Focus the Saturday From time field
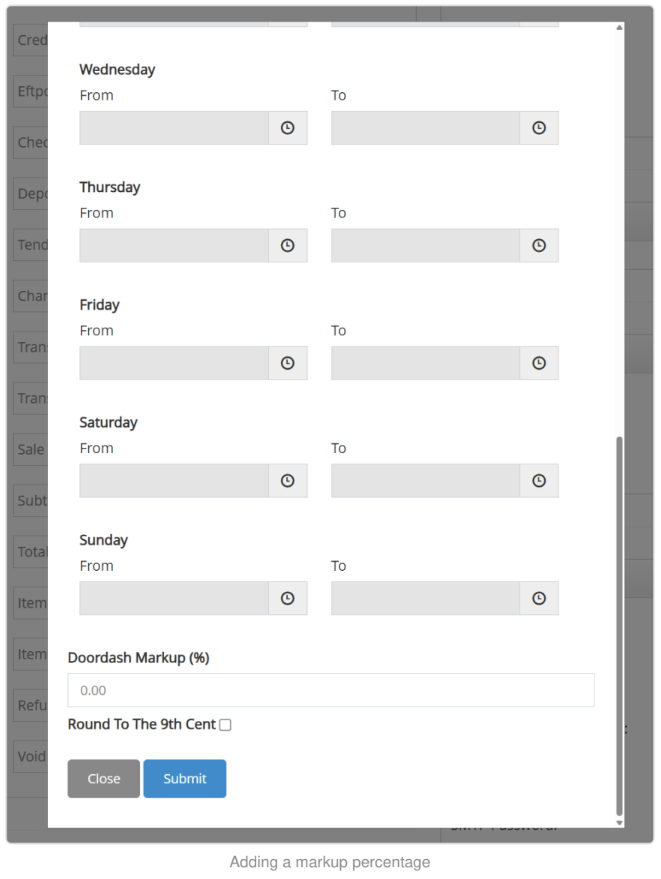This screenshot has width=661, height=879. tap(174, 480)
